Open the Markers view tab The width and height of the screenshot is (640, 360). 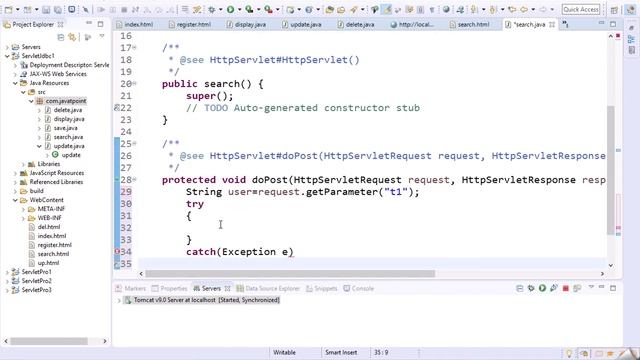pyautogui.click(x=131, y=289)
